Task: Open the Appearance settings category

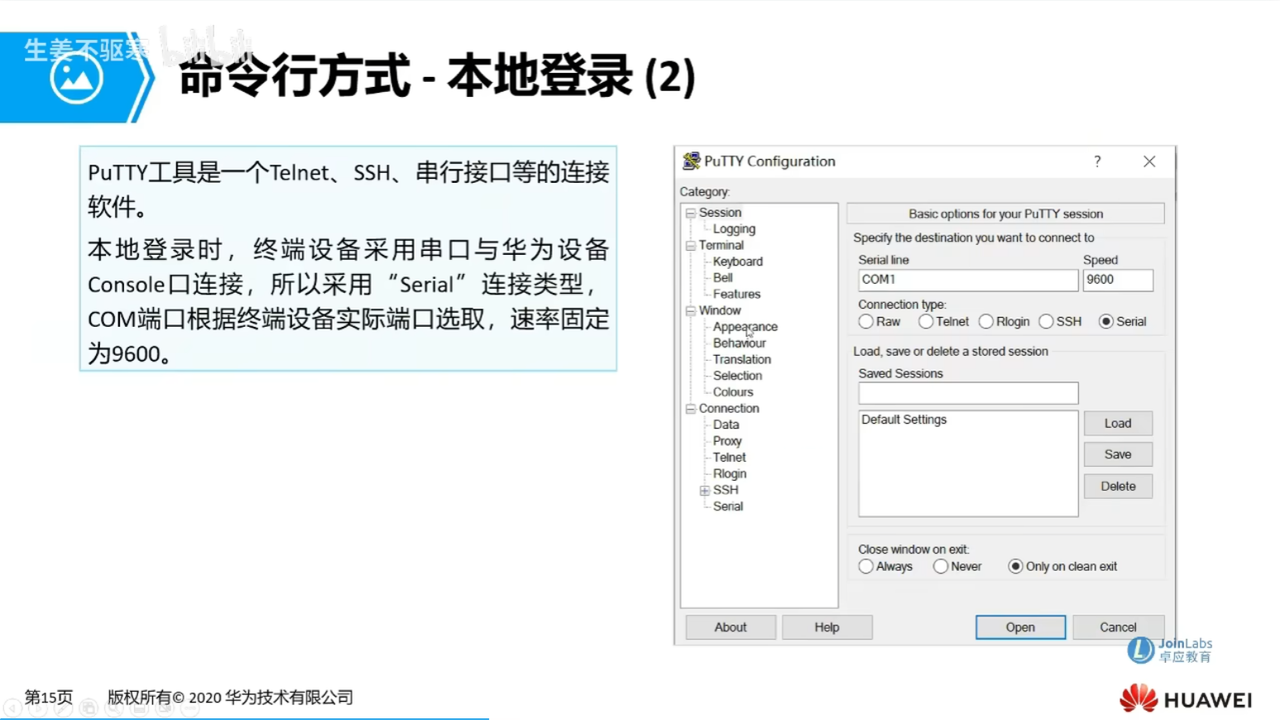Action: click(745, 327)
